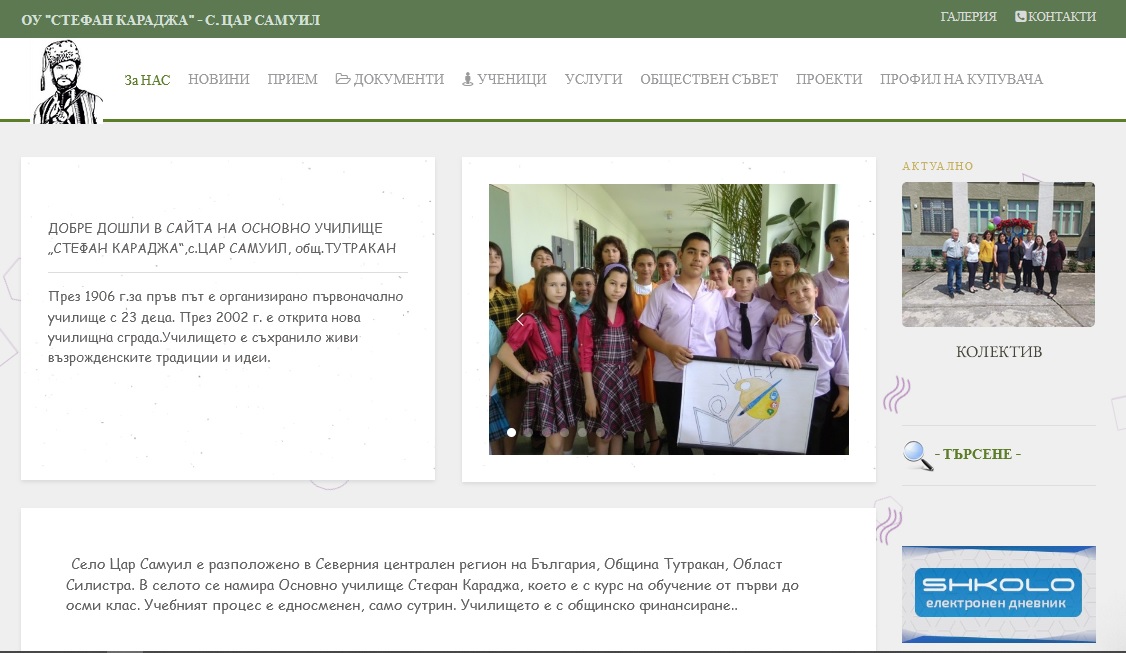Open the ПРИЕМ menu item
The image size is (1126, 653).
pos(292,79)
